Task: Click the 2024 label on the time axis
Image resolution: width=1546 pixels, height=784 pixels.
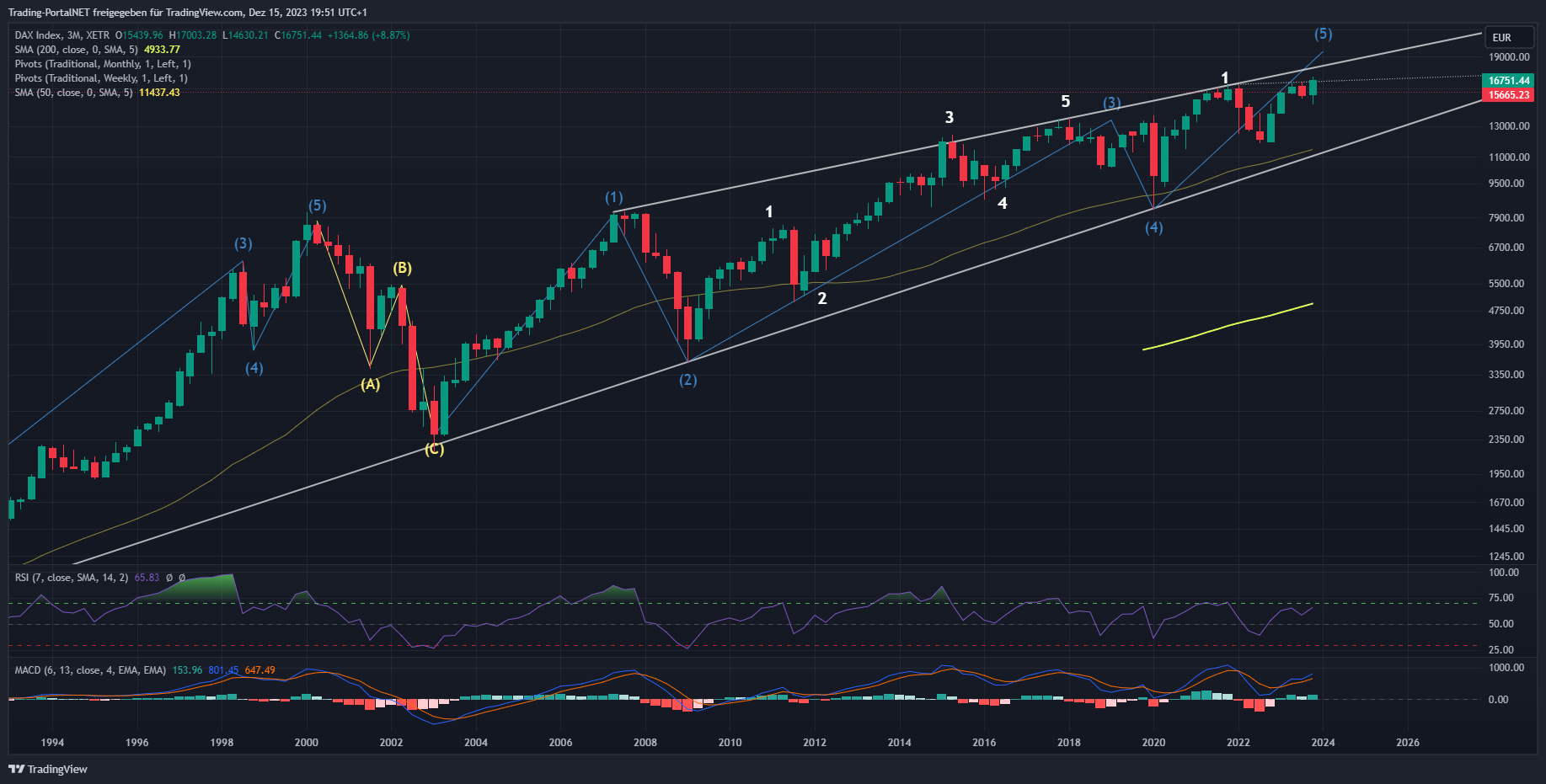Action: coord(1323,743)
